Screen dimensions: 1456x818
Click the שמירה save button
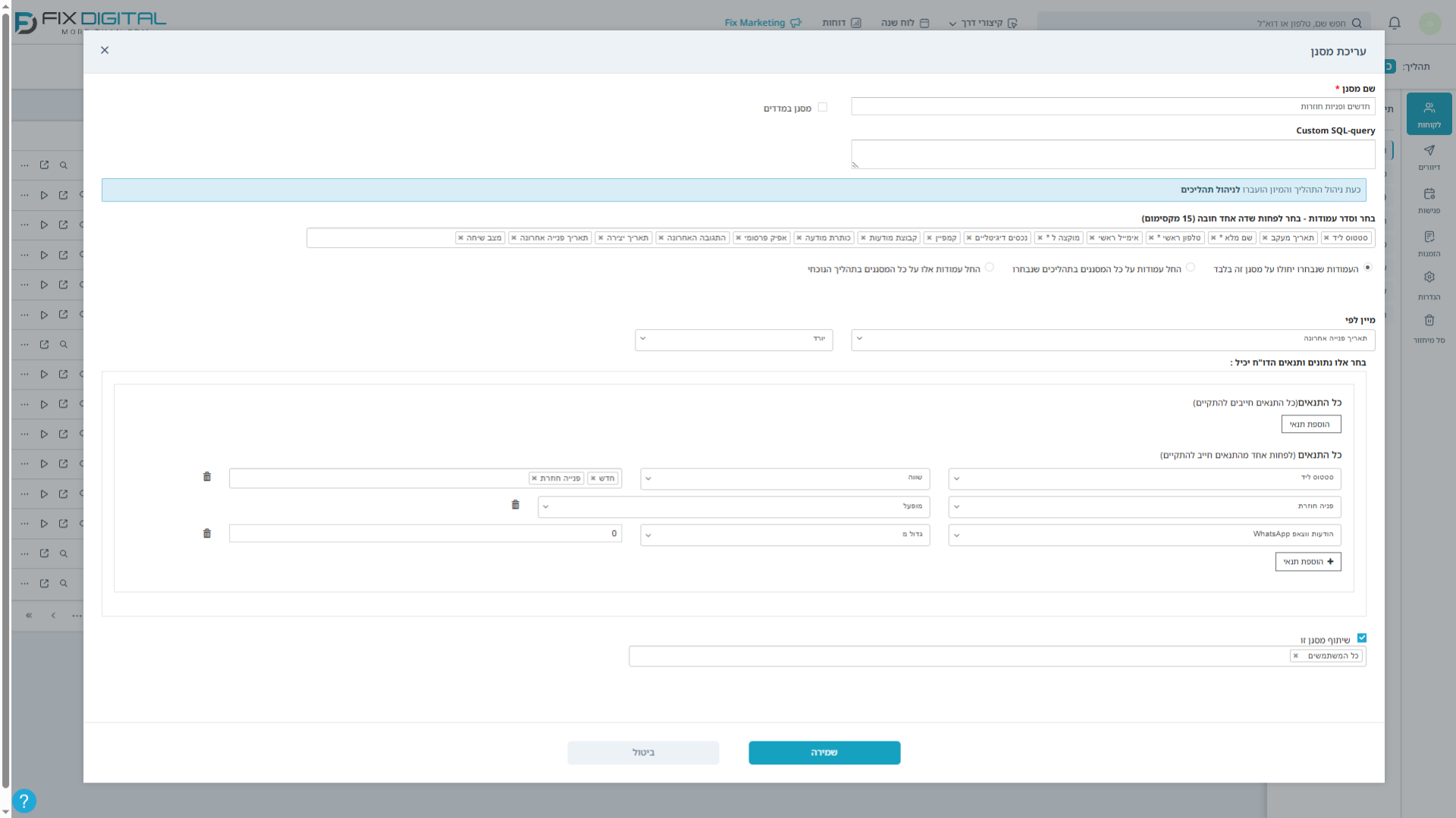click(x=824, y=753)
